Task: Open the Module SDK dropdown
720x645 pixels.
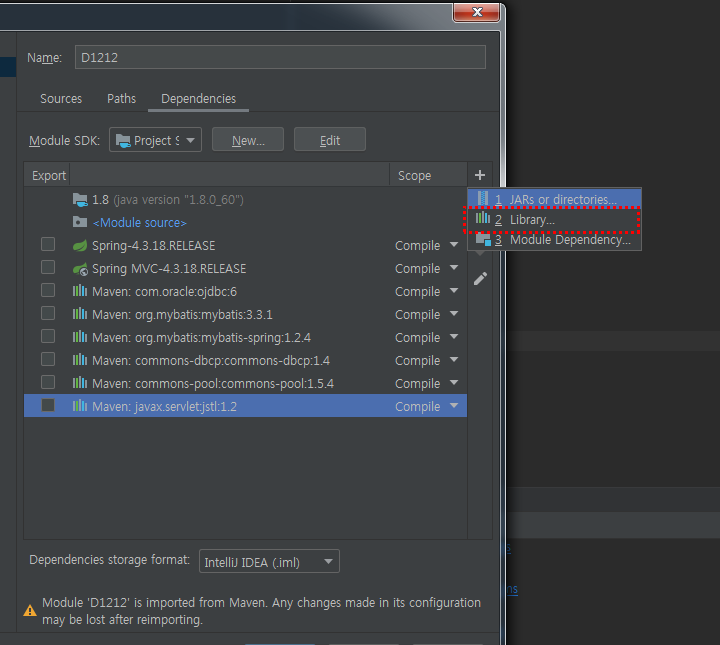Action: click(x=155, y=140)
